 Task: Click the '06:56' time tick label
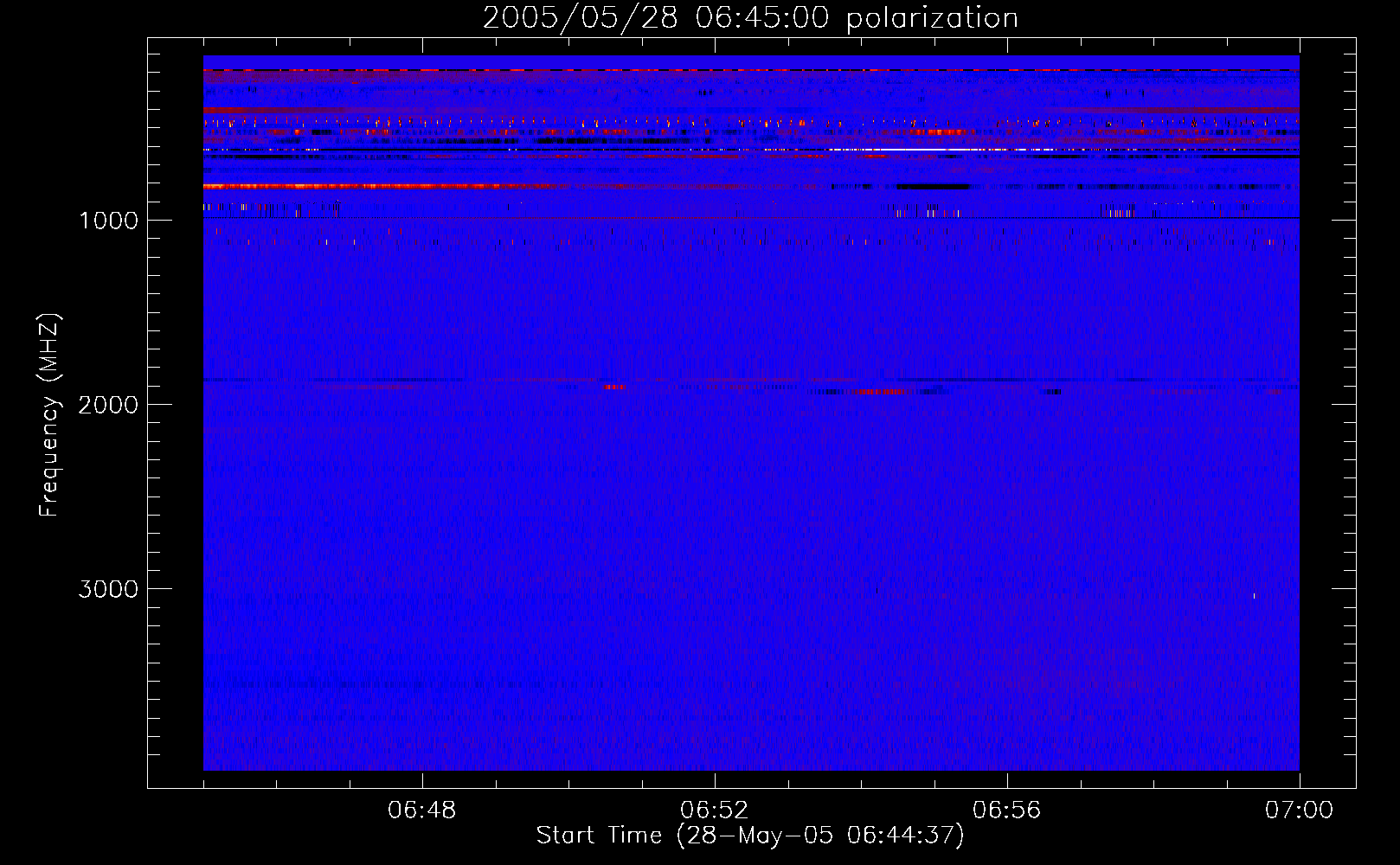pyautogui.click(x=1007, y=811)
